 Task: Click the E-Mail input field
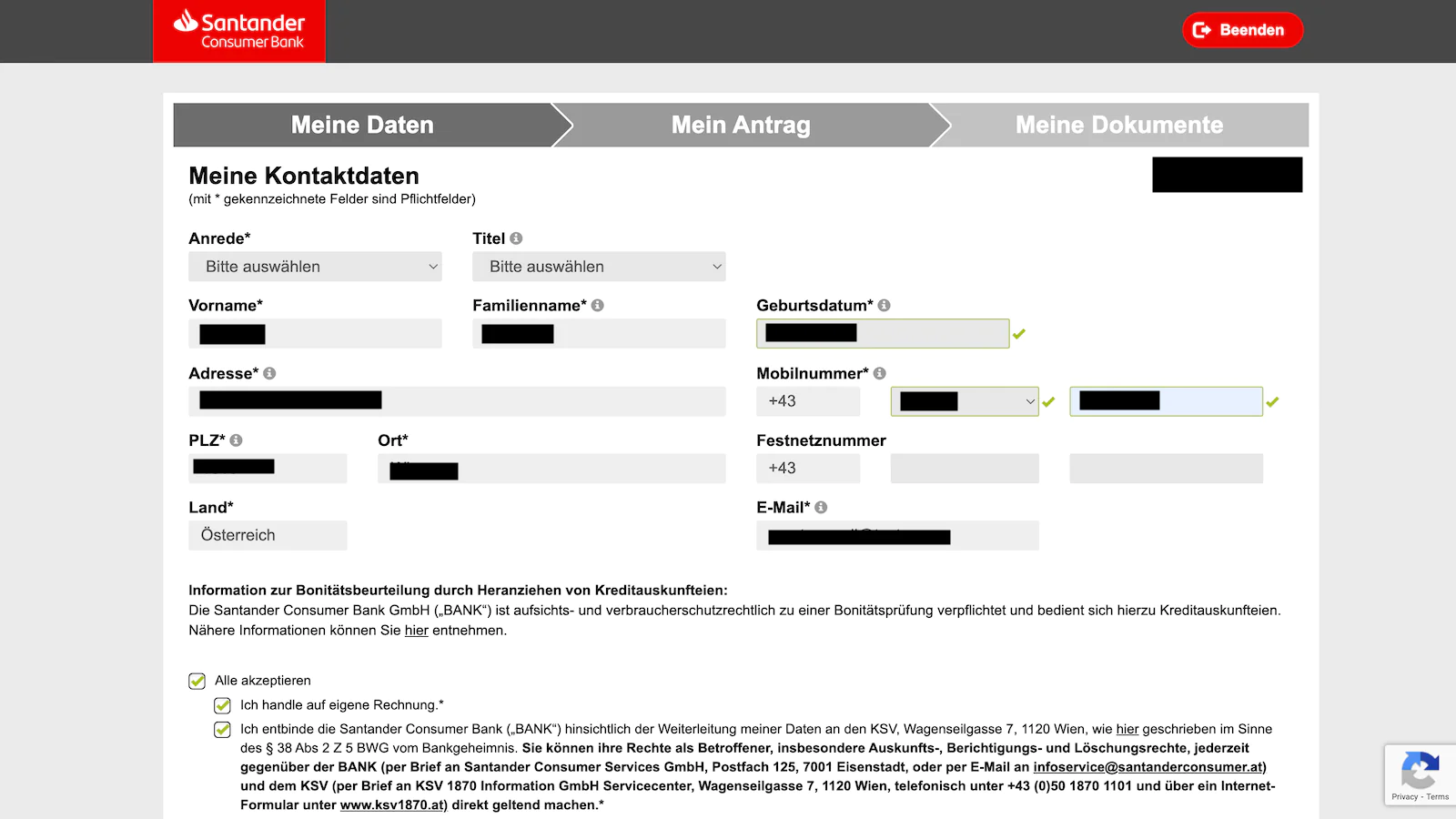(897, 535)
